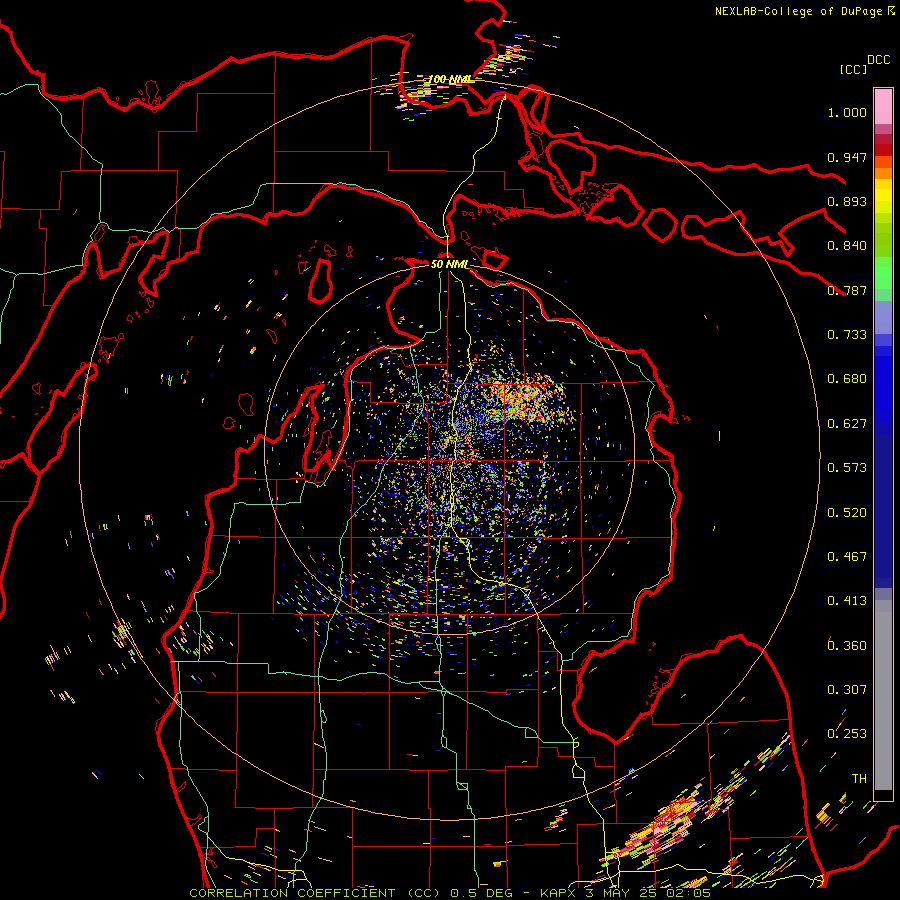
Task: Click the 0.520 scale value
Action: (847, 513)
